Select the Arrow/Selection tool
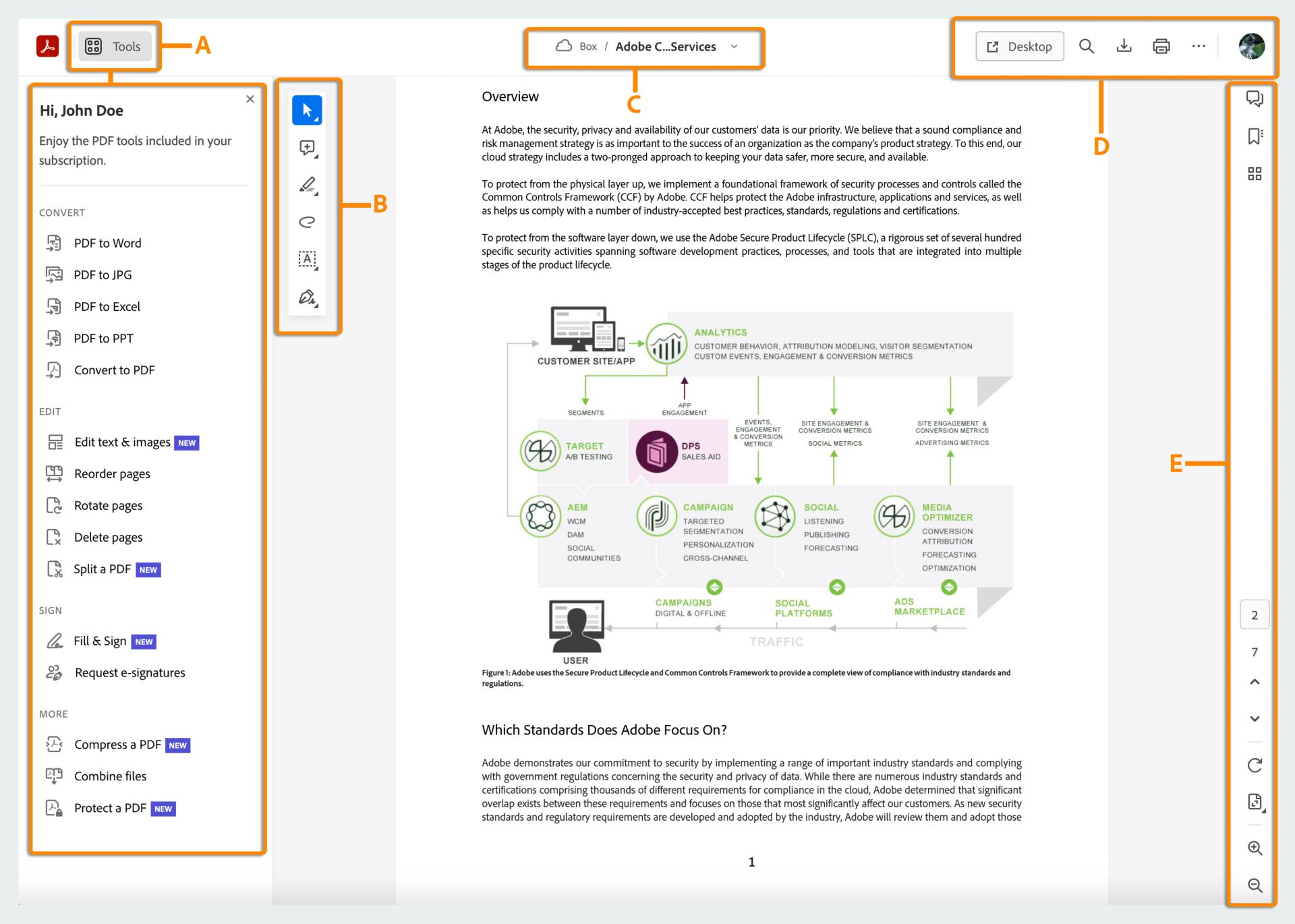 [x=307, y=110]
